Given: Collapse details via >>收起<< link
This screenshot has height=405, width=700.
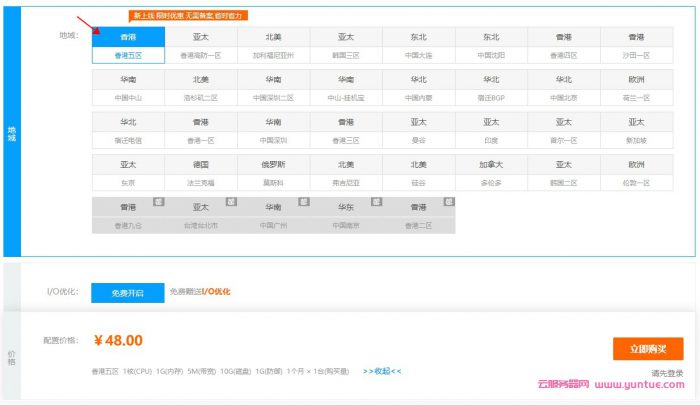Looking at the screenshot, I should tap(382, 371).
